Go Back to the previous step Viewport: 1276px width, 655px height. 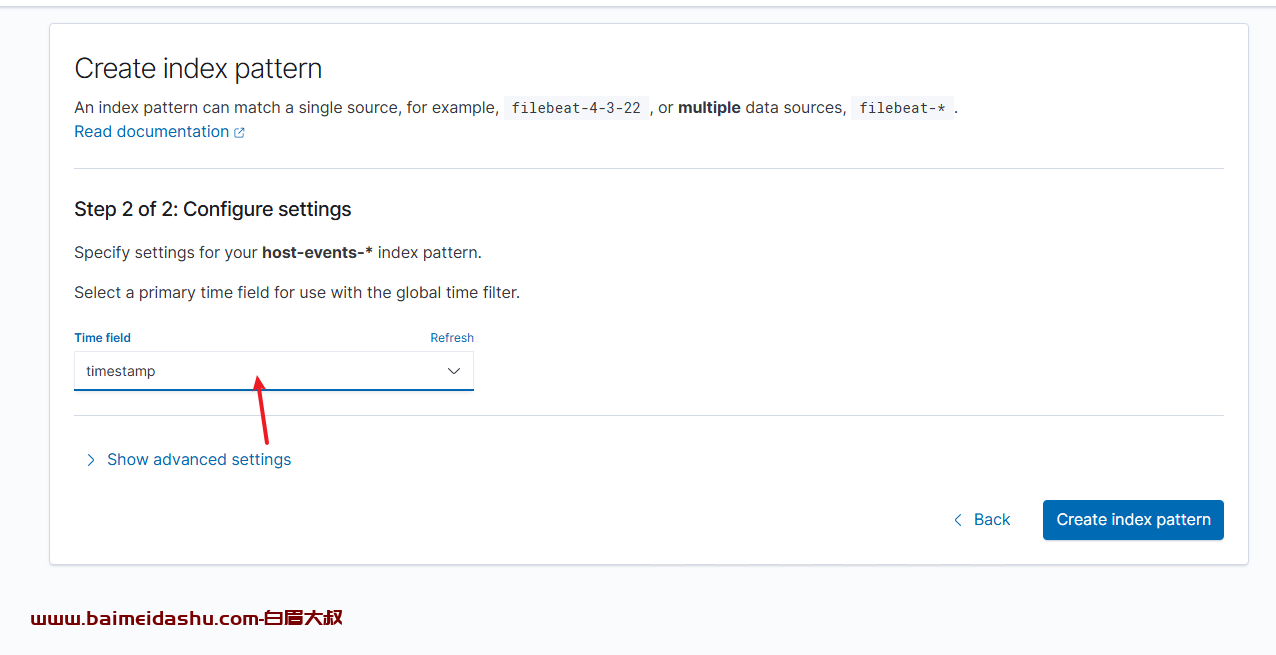pos(982,520)
